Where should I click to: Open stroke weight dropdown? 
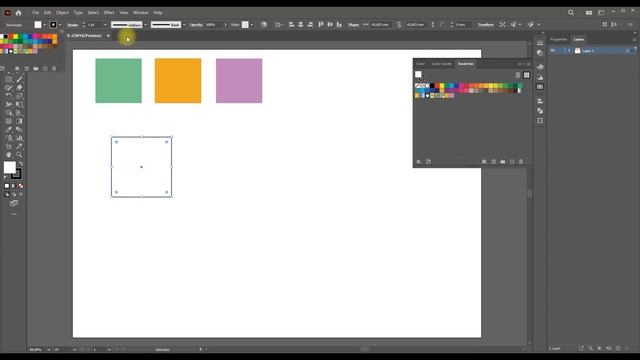tap(105, 25)
